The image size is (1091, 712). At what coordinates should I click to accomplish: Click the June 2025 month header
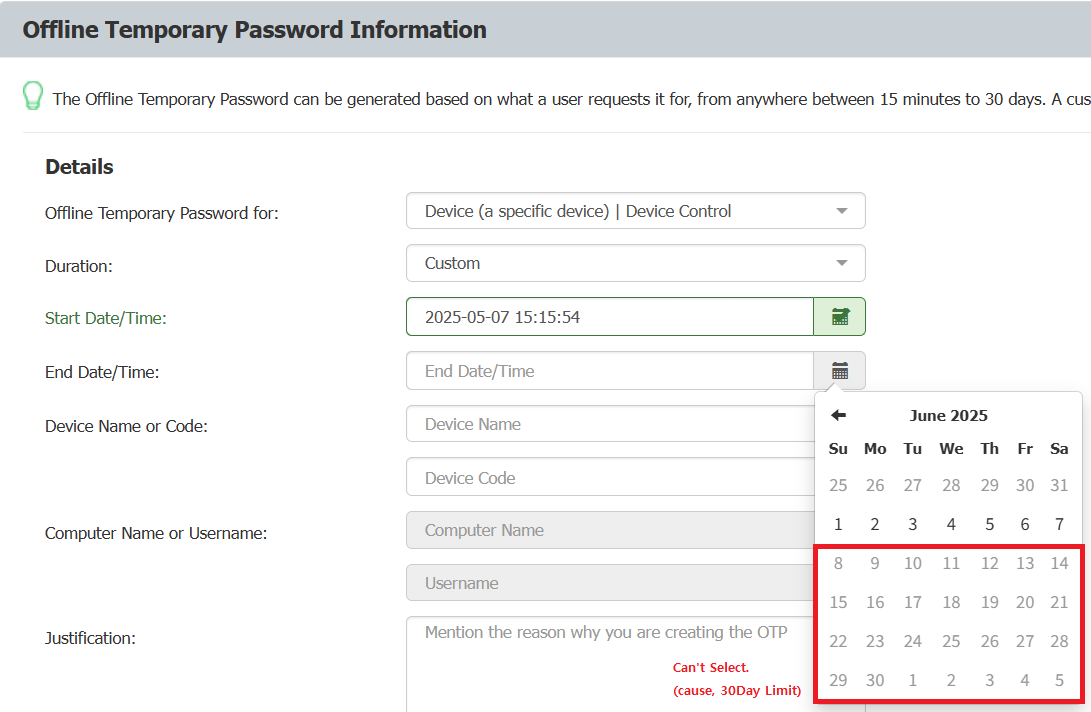(x=948, y=416)
